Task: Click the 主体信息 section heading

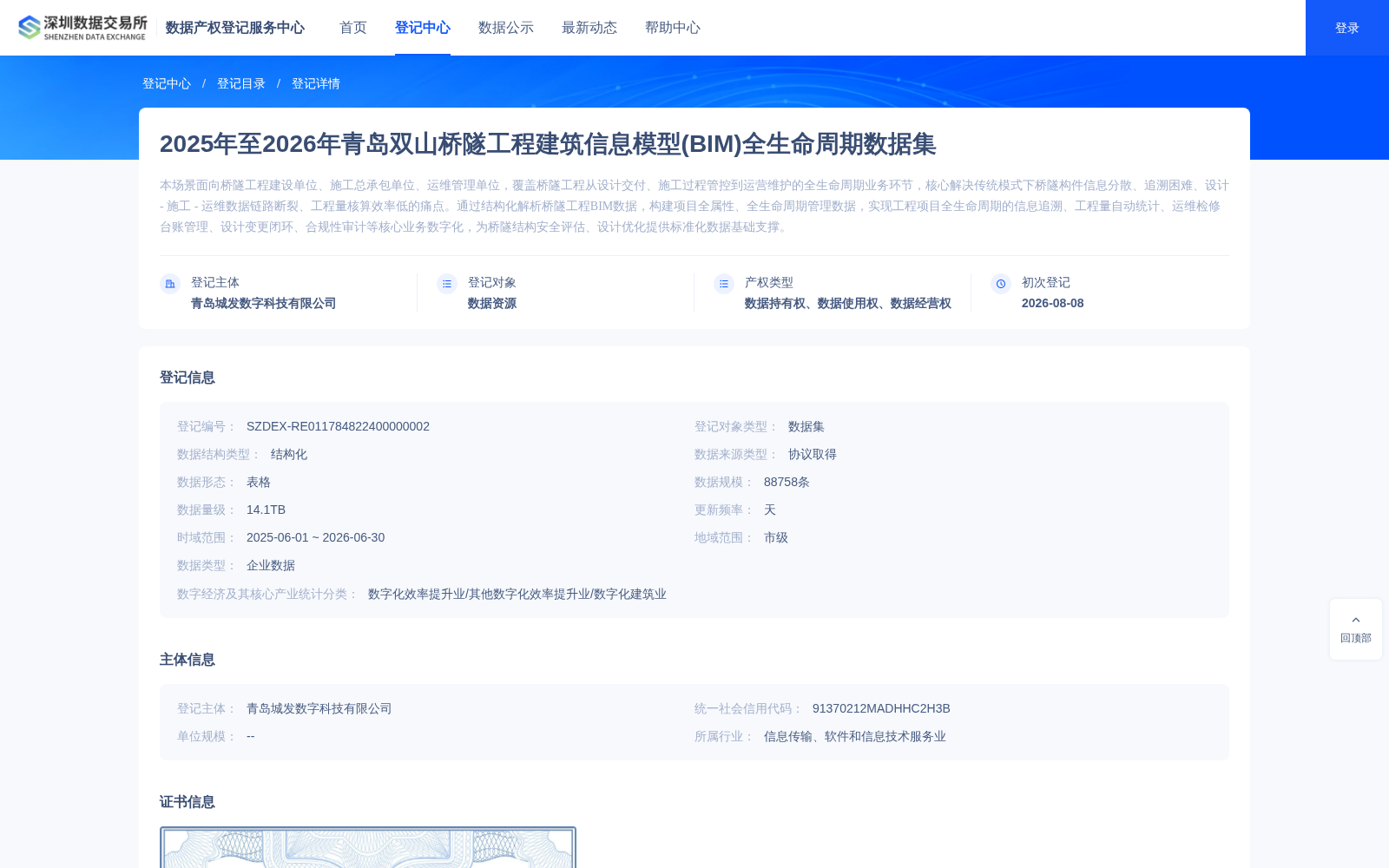Action: [x=188, y=660]
